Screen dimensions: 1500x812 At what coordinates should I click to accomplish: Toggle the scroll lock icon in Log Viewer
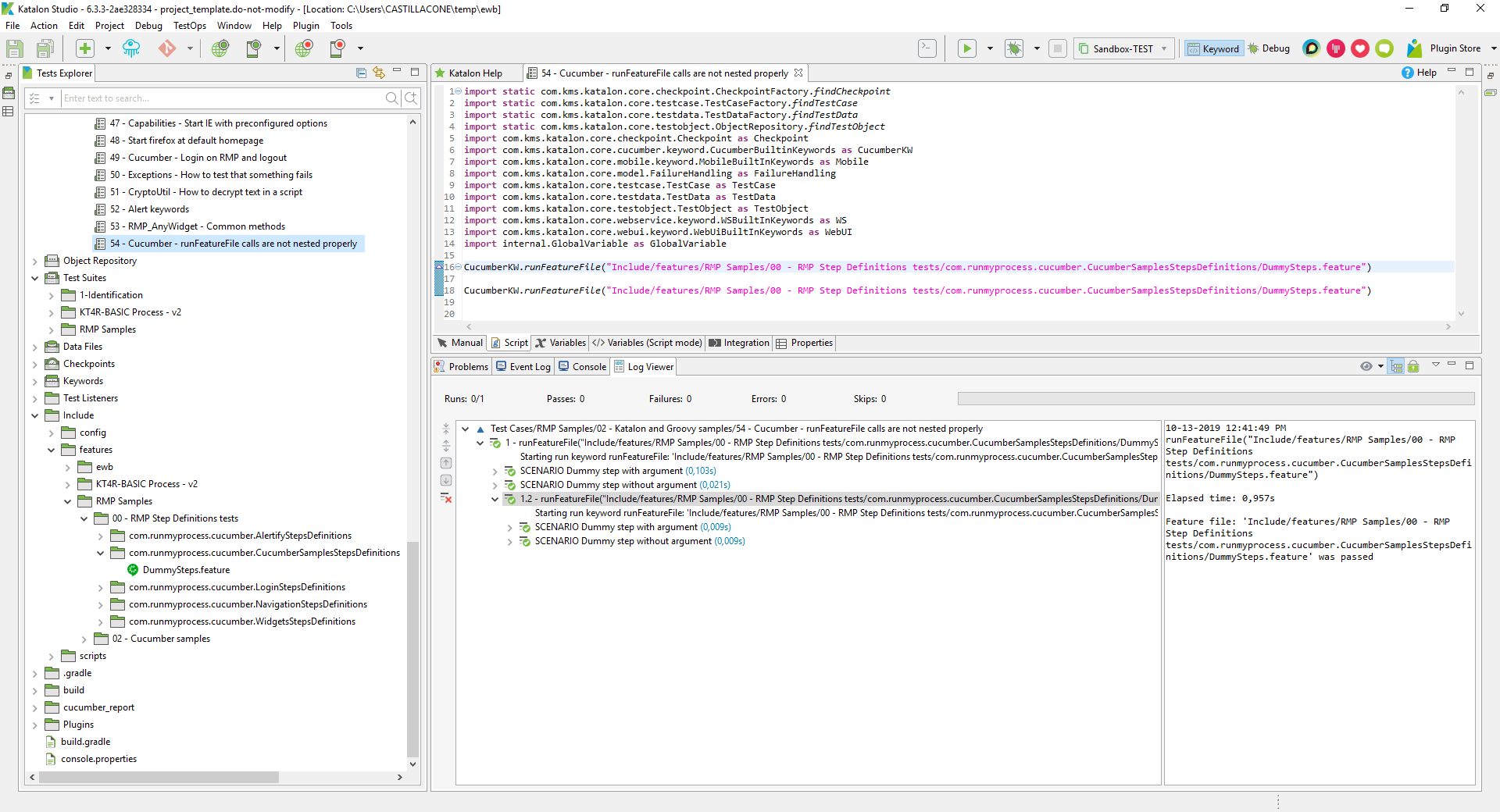point(1413,366)
